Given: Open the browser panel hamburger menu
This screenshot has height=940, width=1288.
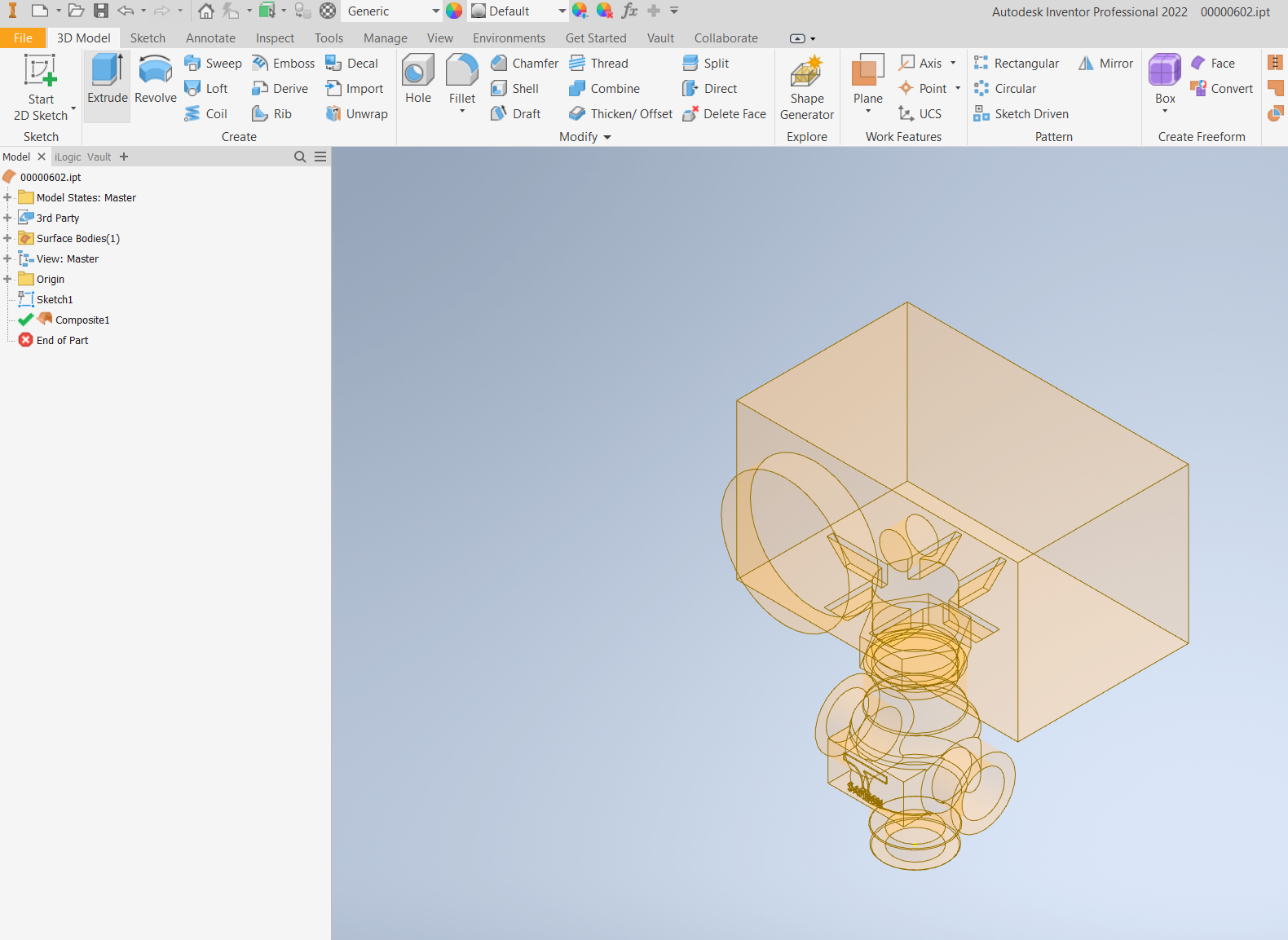Looking at the screenshot, I should tap(320, 157).
